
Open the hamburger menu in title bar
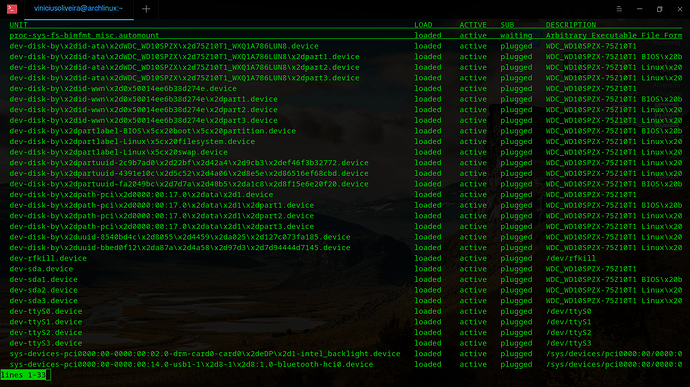pyautogui.click(x=619, y=9)
